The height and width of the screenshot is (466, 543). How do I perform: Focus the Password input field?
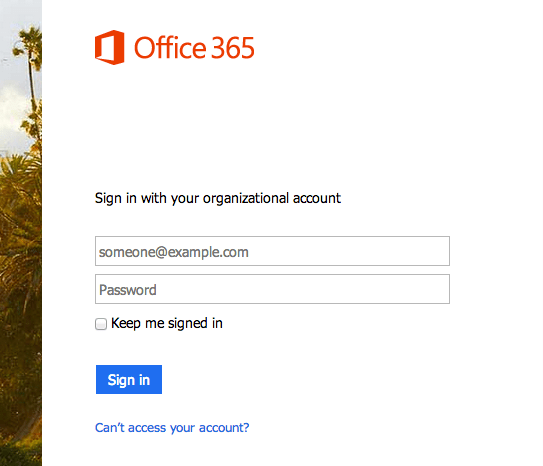[x=272, y=289]
